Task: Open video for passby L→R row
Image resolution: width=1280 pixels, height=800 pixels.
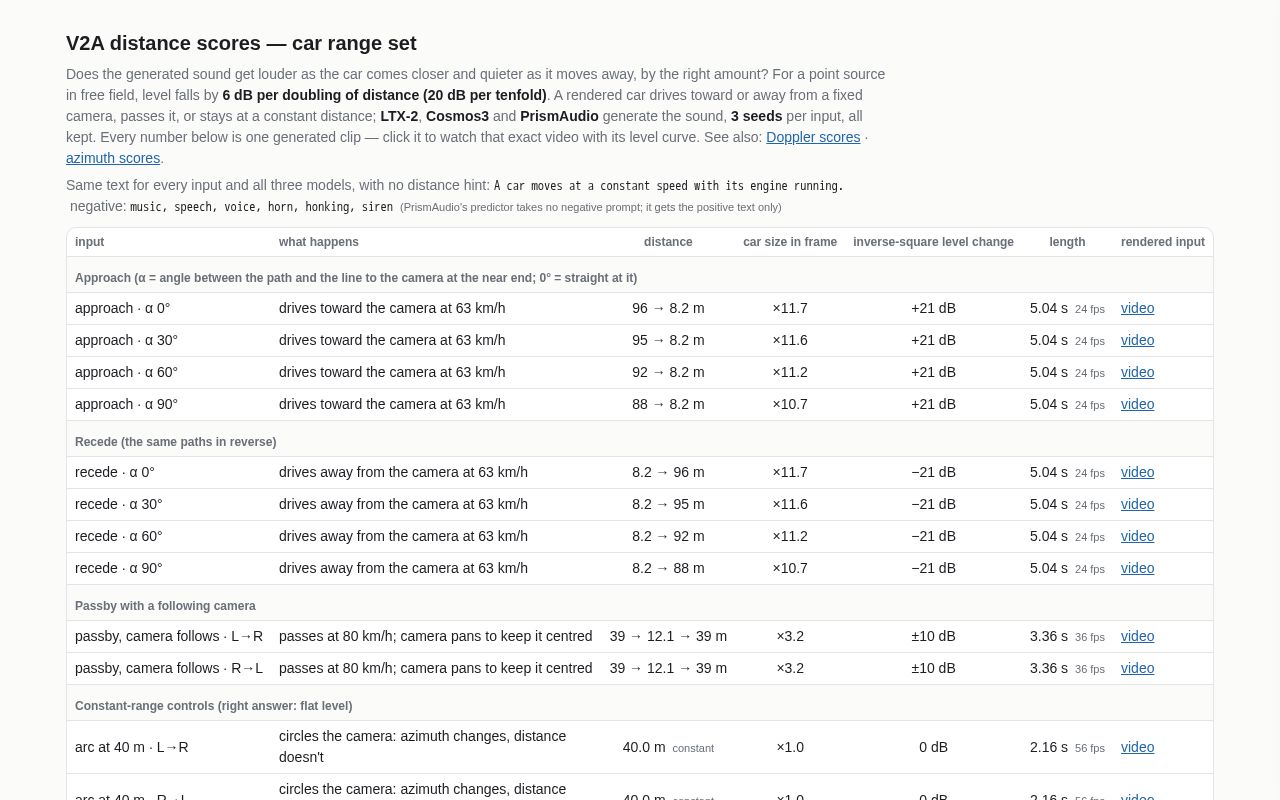Action: [1137, 636]
